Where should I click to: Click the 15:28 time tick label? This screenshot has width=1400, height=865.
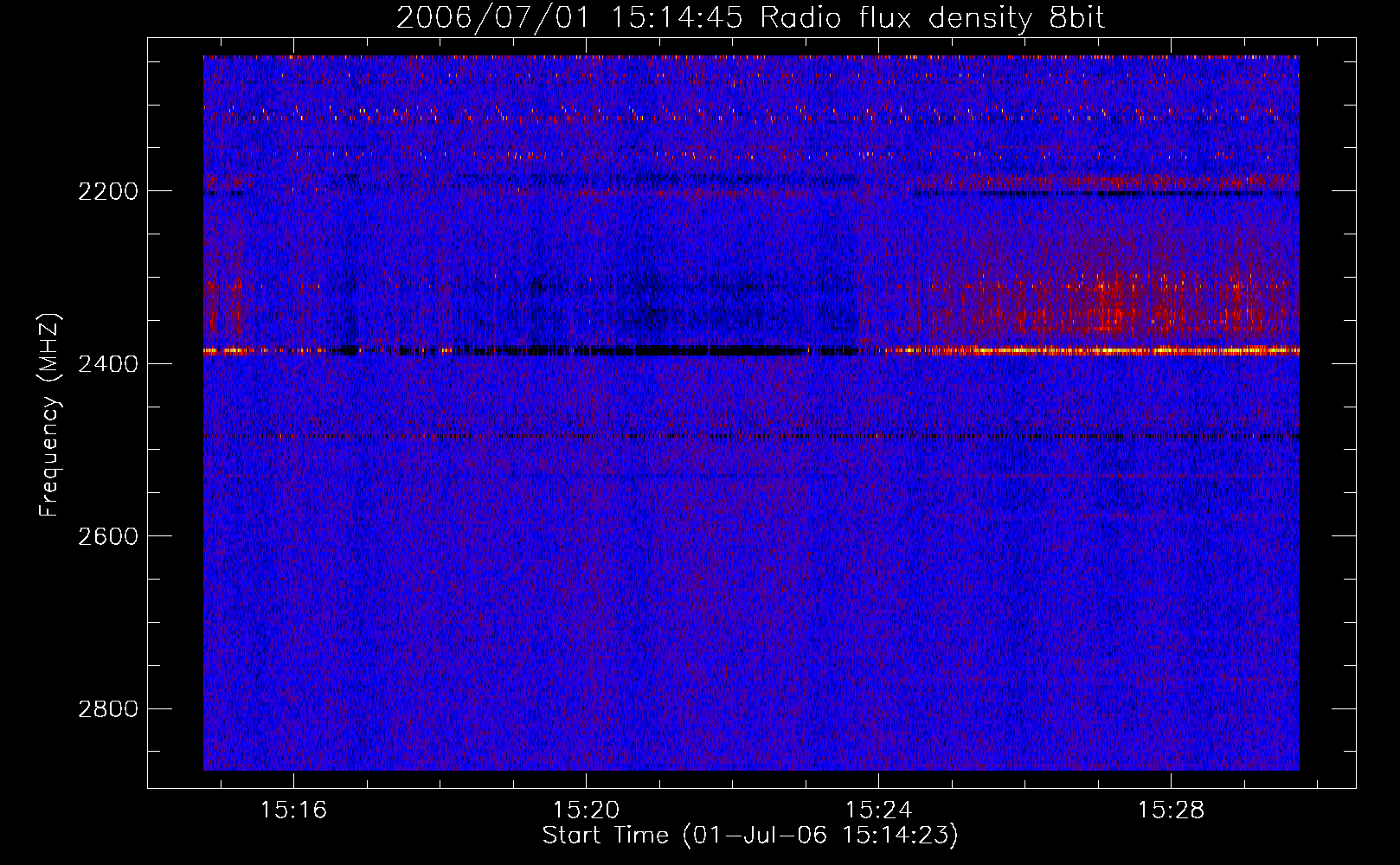click(x=1171, y=811)
